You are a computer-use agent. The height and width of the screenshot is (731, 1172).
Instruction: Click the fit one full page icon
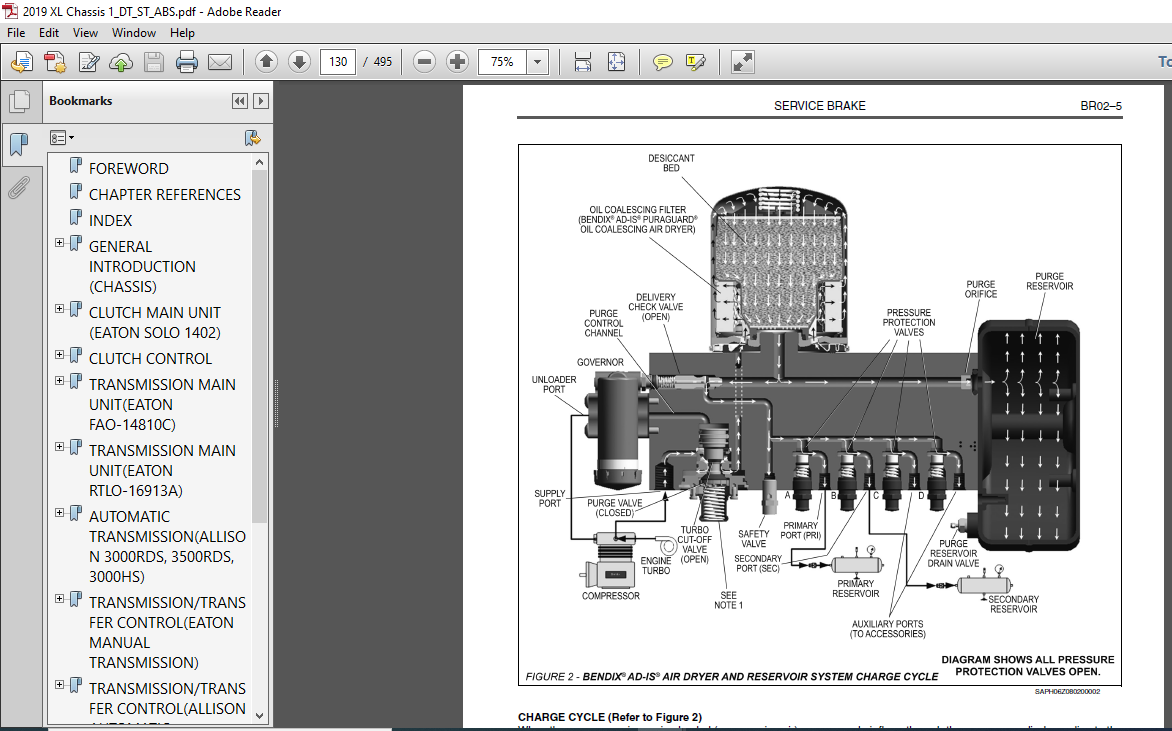(x=617, y=62)
